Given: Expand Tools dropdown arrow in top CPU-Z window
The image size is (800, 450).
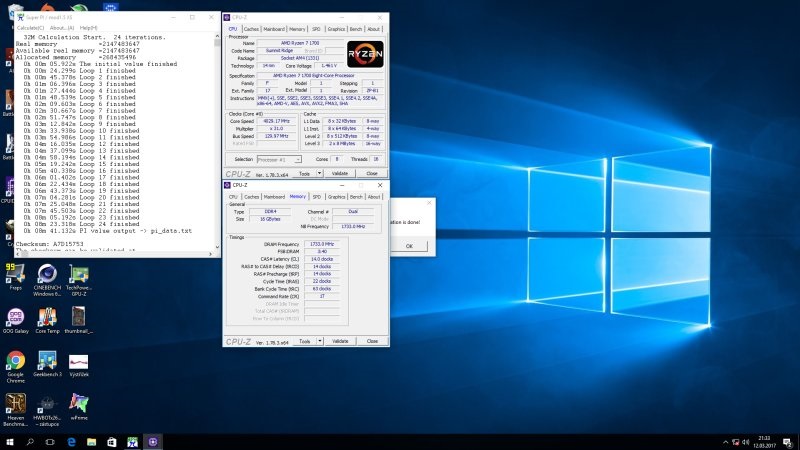Looking at the screenshot, I should [319, 173].
